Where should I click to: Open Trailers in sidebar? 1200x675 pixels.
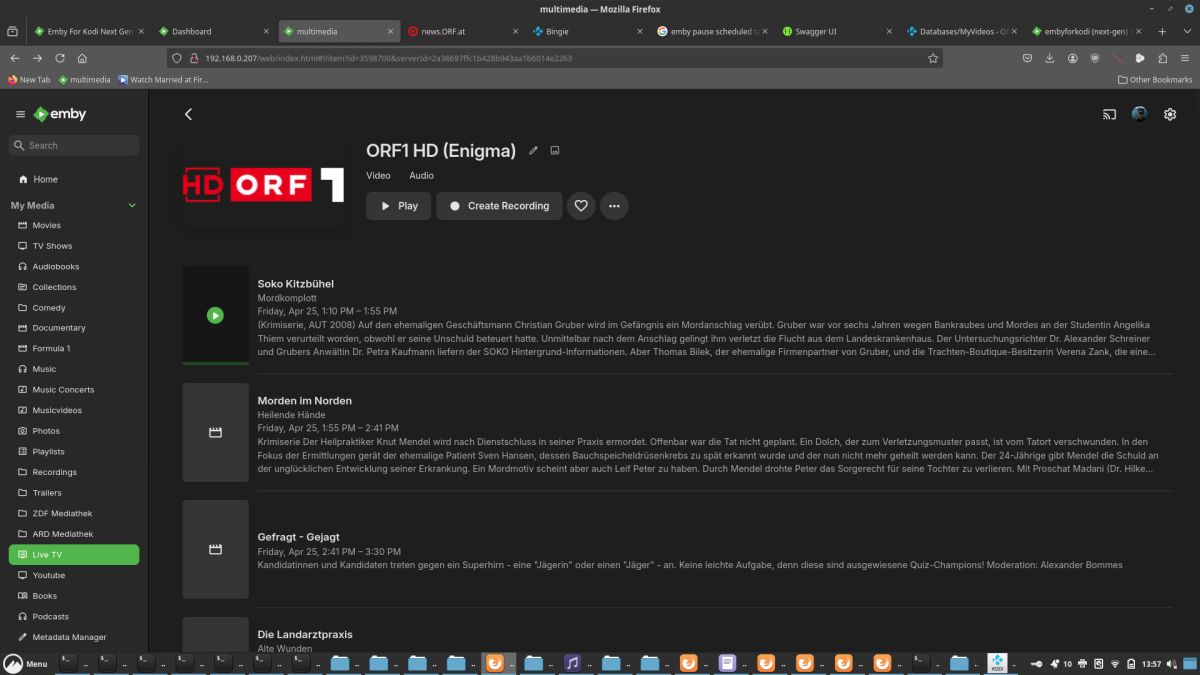pos(74,493)
